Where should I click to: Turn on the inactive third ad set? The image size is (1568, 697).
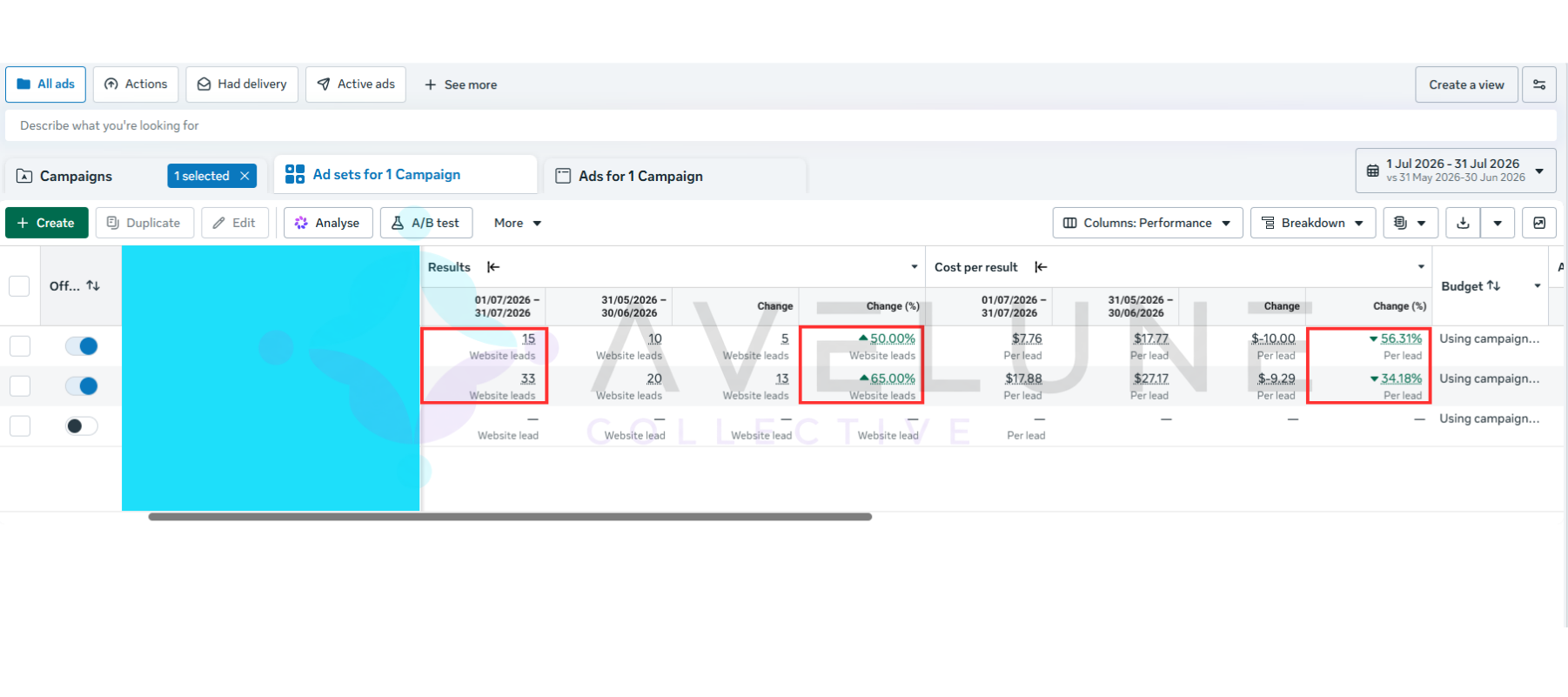[82, 426]
